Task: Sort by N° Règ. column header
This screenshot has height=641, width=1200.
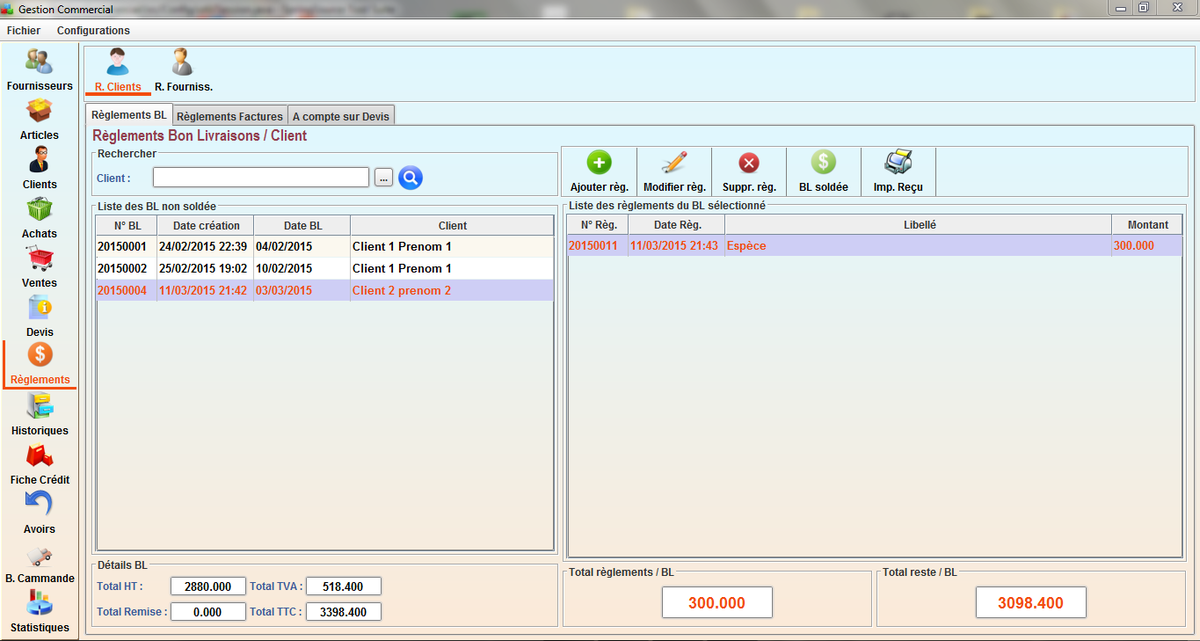Action: 598,225
